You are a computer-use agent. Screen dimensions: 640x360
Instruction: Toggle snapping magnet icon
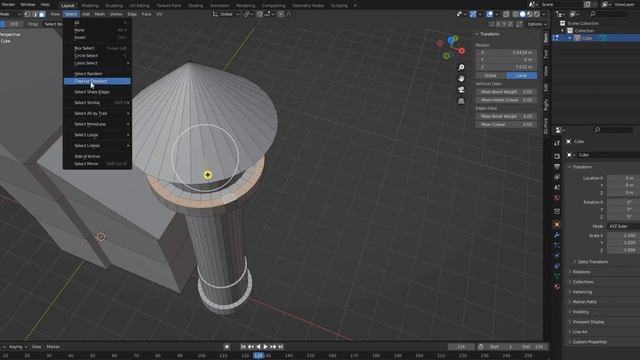[x=260, y=14]
